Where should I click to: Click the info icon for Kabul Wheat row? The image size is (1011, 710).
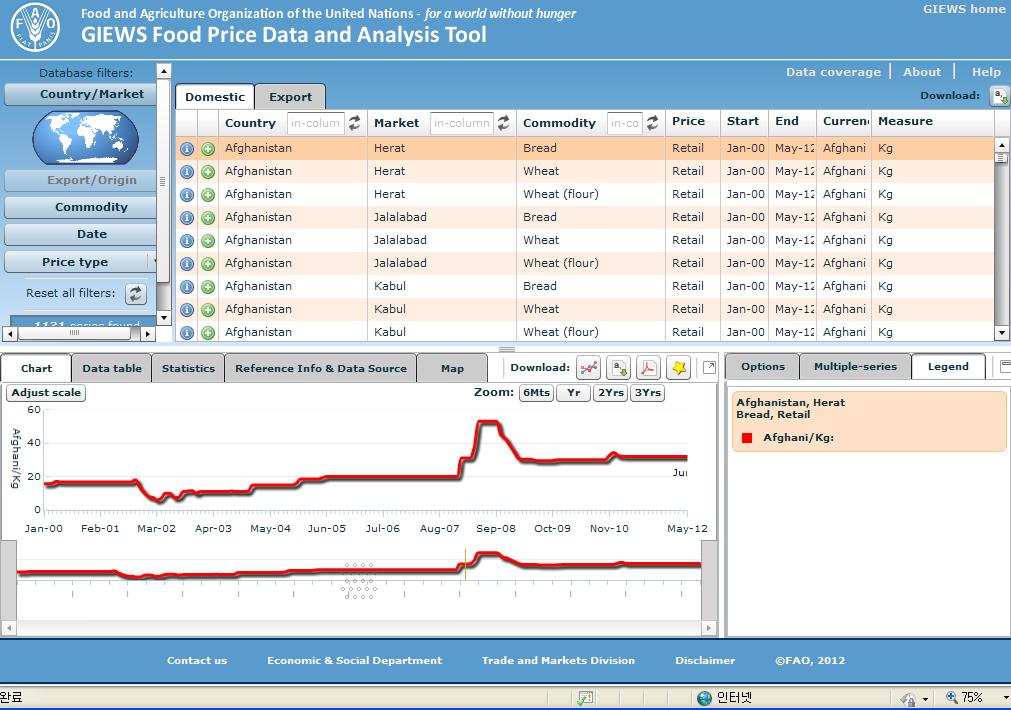click(187, 310)
